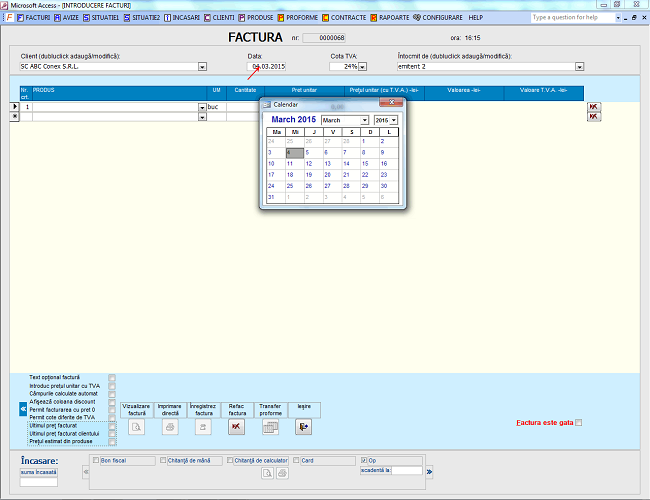Click the left double-arrow in Încasare panel
The width and height of the screenshot is (650, 500).
(86, 471)
